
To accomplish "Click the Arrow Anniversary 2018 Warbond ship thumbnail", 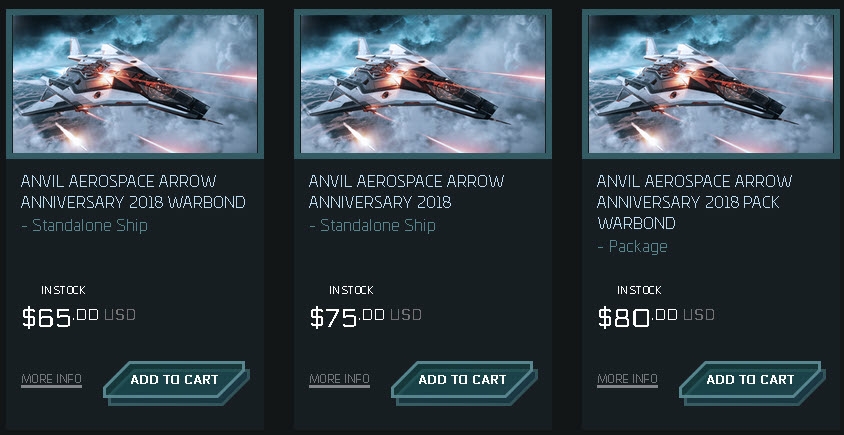I will point(135,83).
